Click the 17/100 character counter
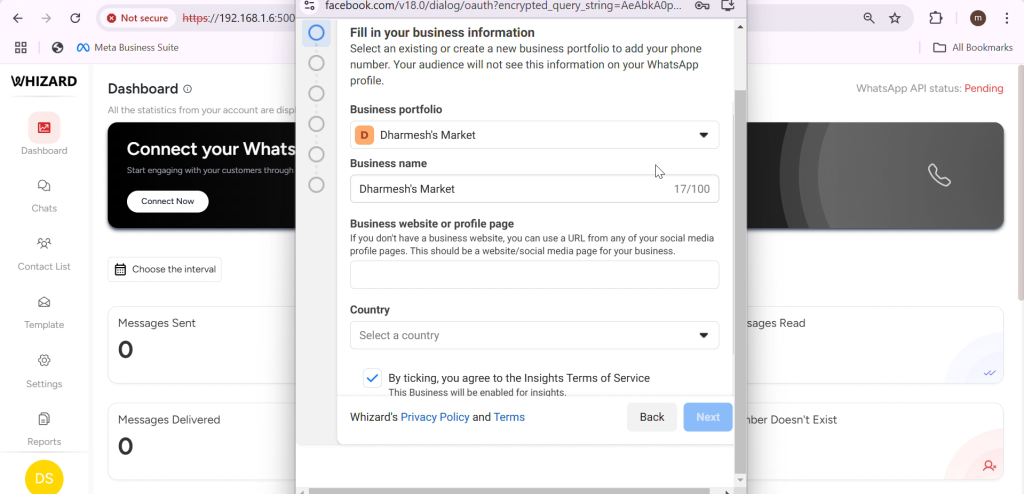 click(x=692, y=189)
